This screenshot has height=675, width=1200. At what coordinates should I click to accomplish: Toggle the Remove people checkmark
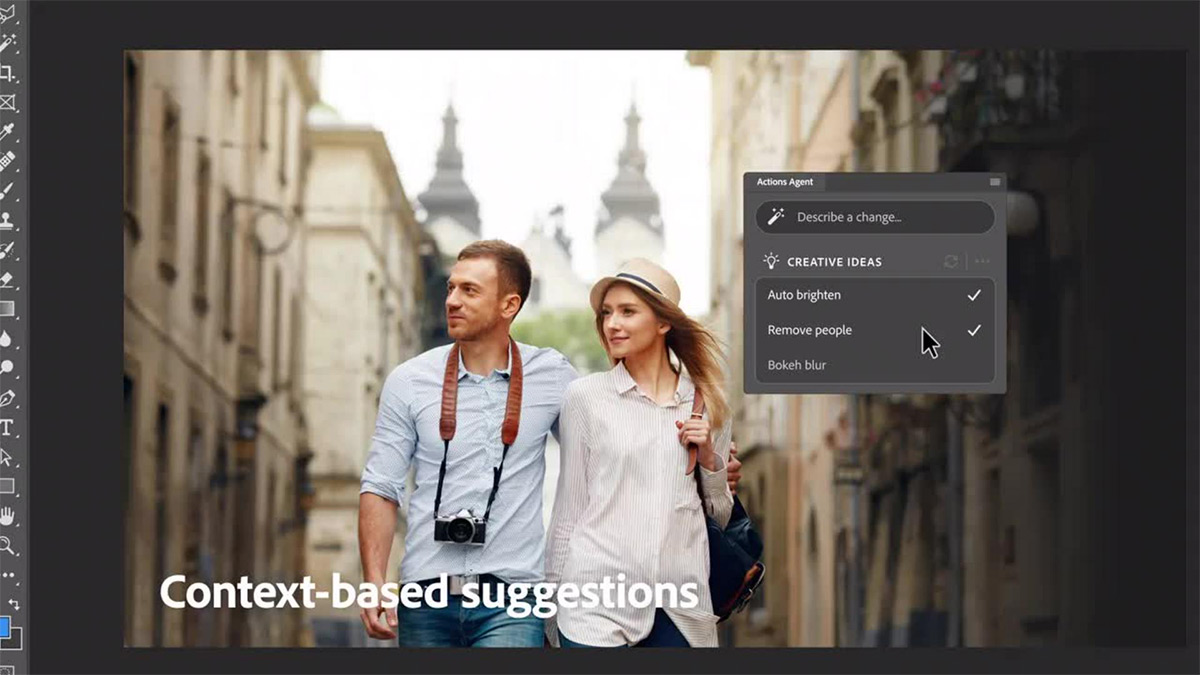tap(973, 330)
